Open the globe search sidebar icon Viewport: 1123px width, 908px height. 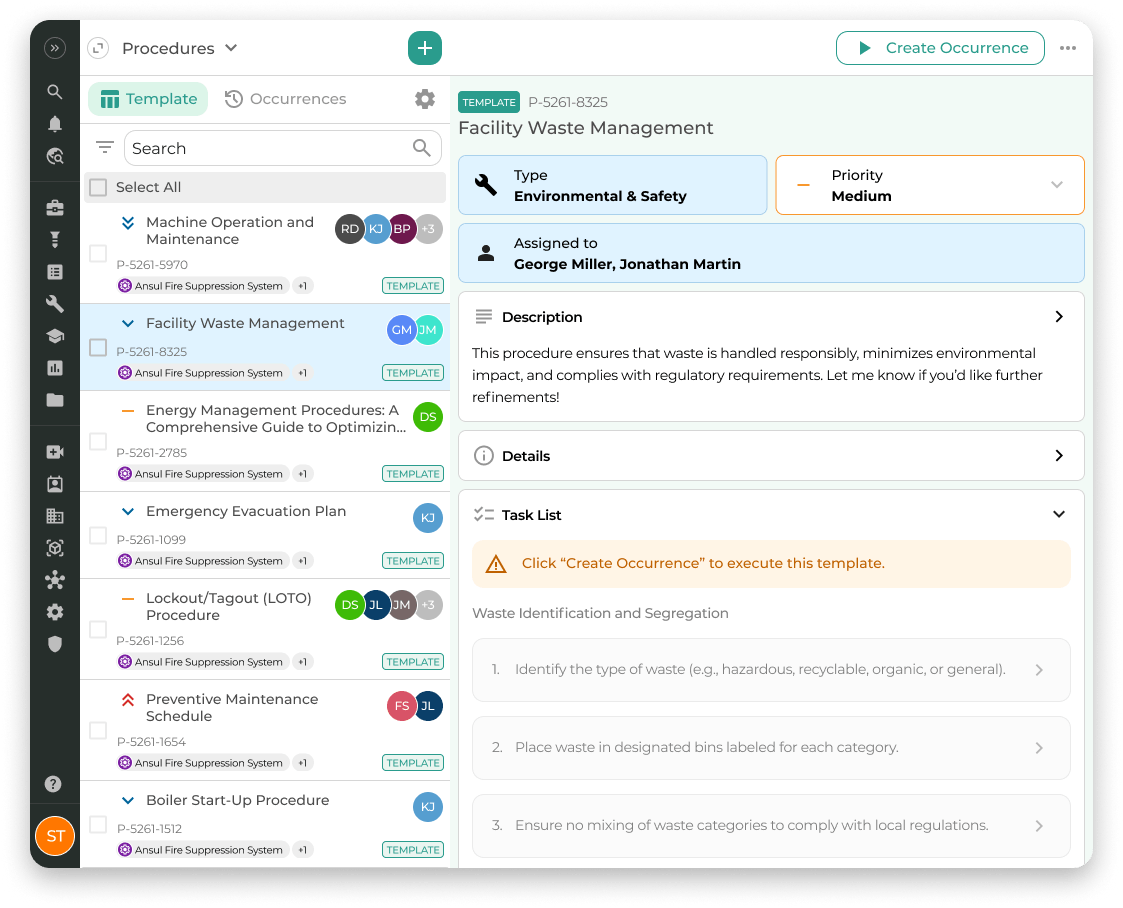click(54, 156)
